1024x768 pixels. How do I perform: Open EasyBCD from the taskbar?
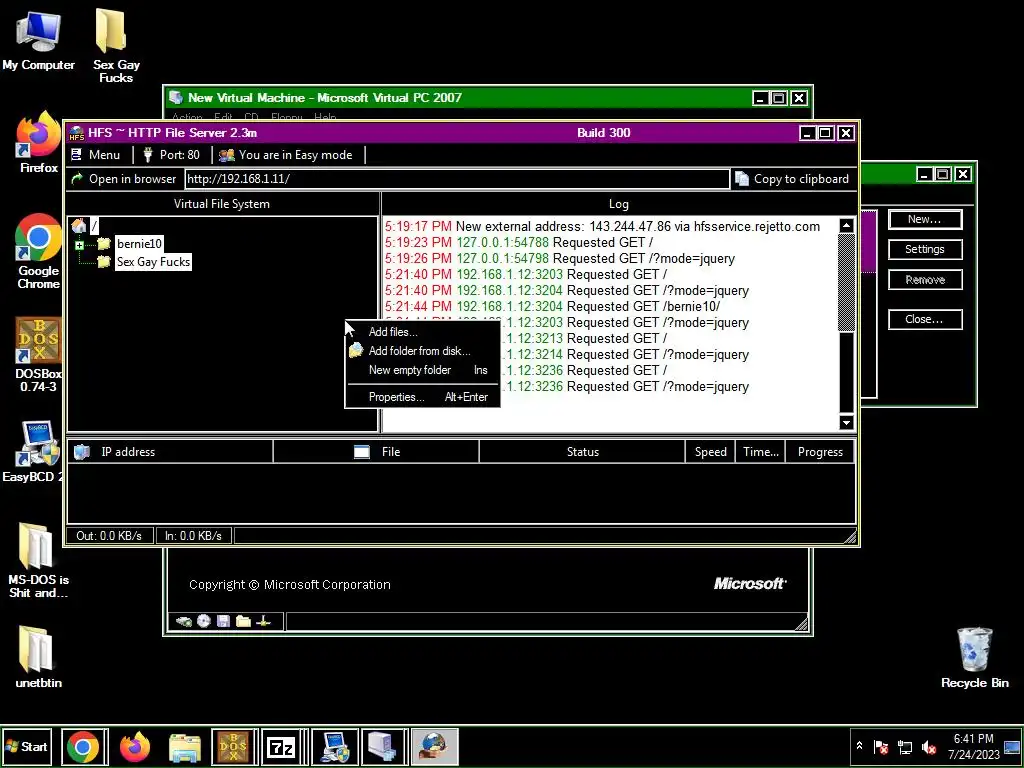333,747
